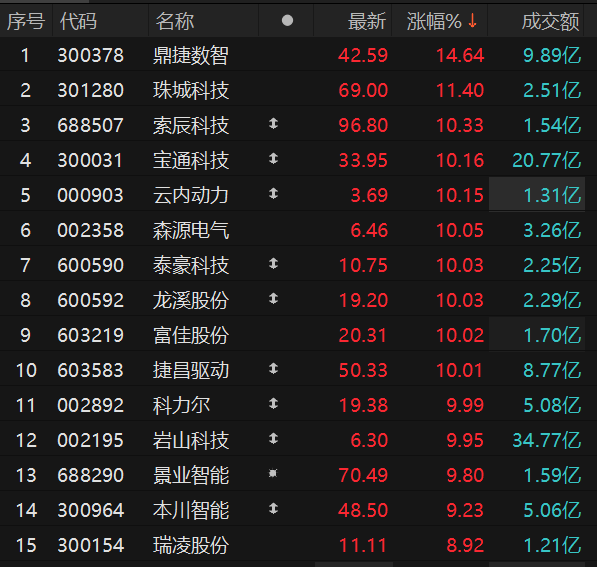Screen dimensions: 597x567
Task: Open stock 鼎捷数智 in row 1
Action: [x=191, y=56]
